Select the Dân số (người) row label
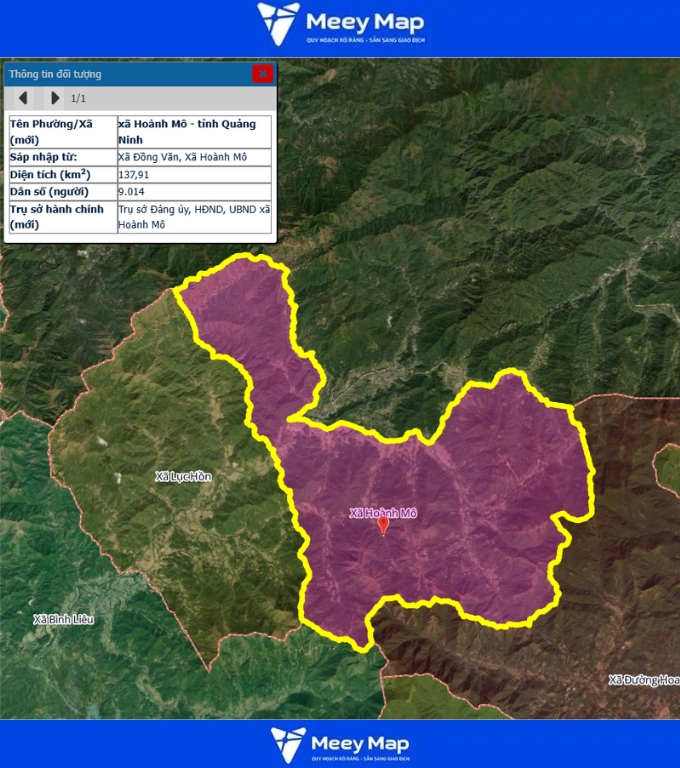 pos(48,192)
